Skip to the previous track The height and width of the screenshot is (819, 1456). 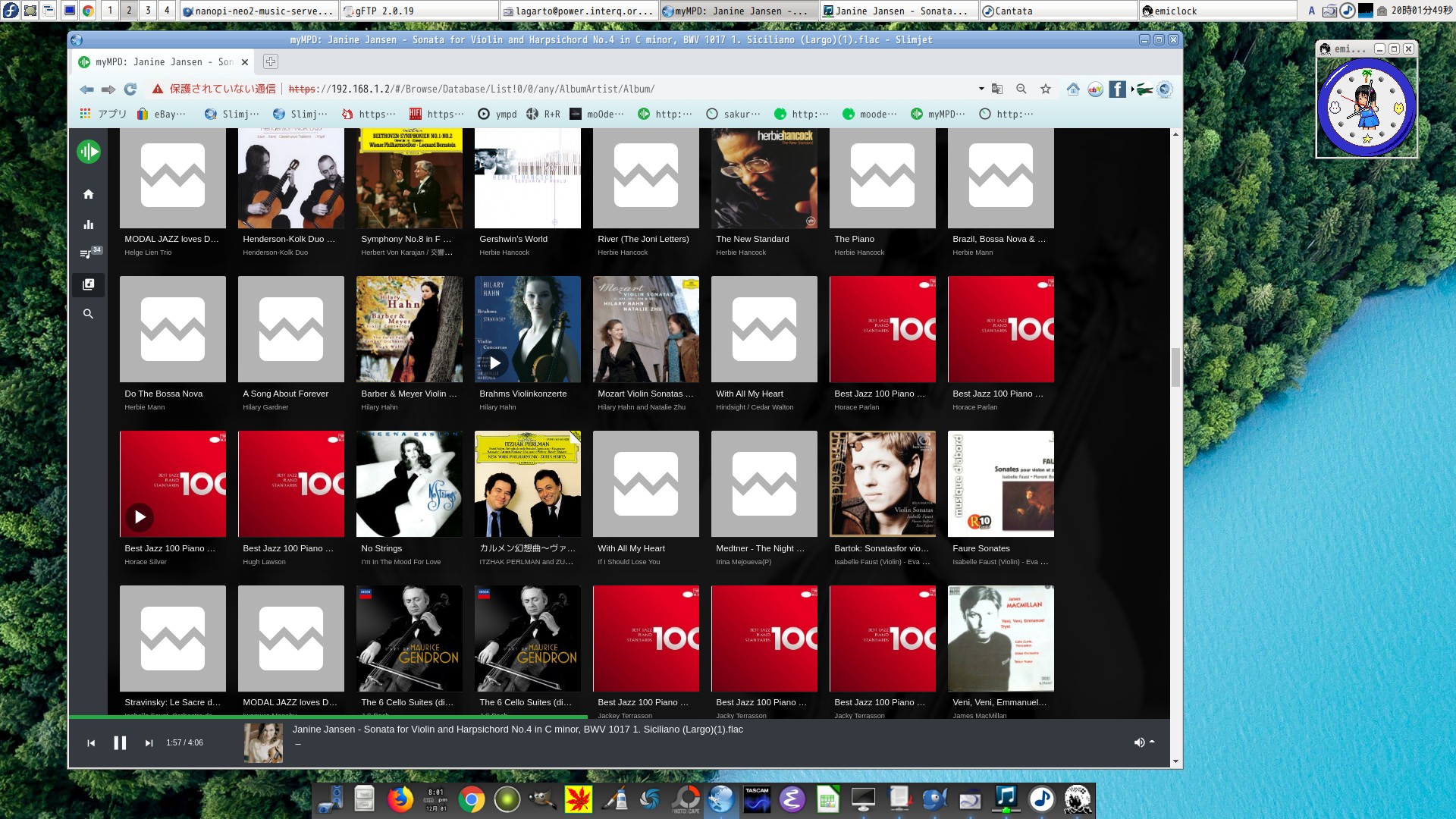click(91, 743)
